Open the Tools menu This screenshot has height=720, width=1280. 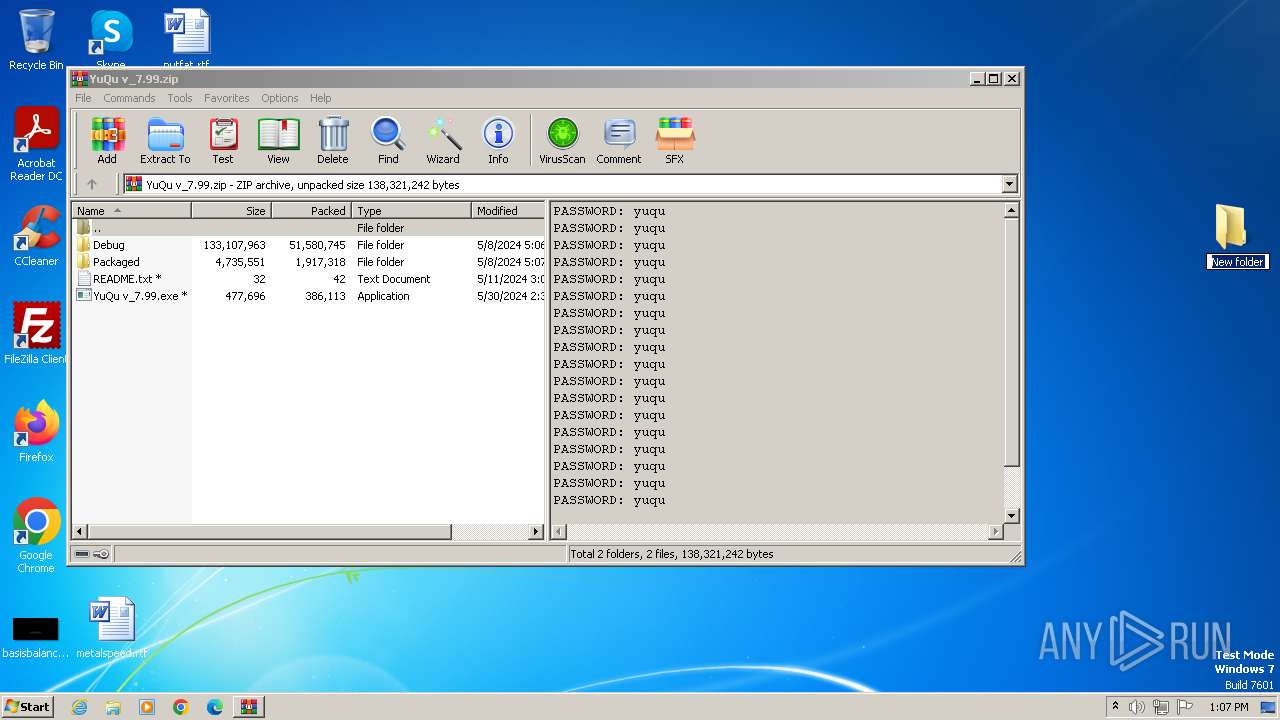coord(180,98)
